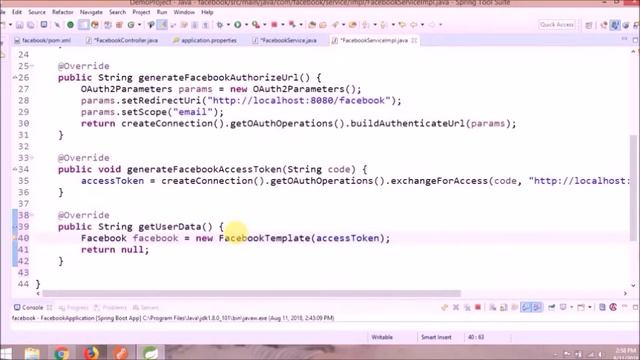Open dropdown next to green G icon
This screenshot has width=640, height=360.
click(139, 25)
